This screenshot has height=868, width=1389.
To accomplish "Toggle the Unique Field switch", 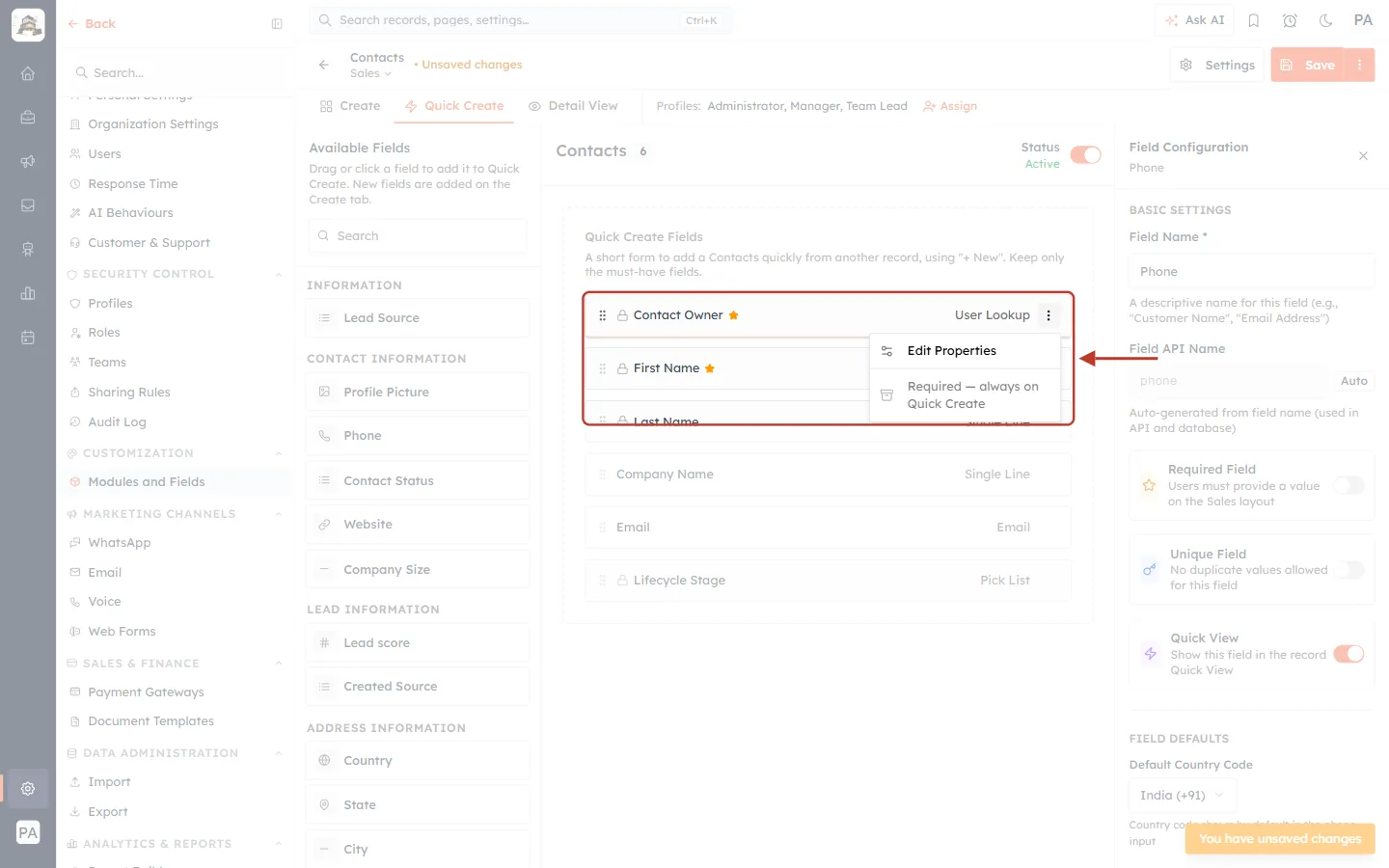I will (x=1348, y=570).
